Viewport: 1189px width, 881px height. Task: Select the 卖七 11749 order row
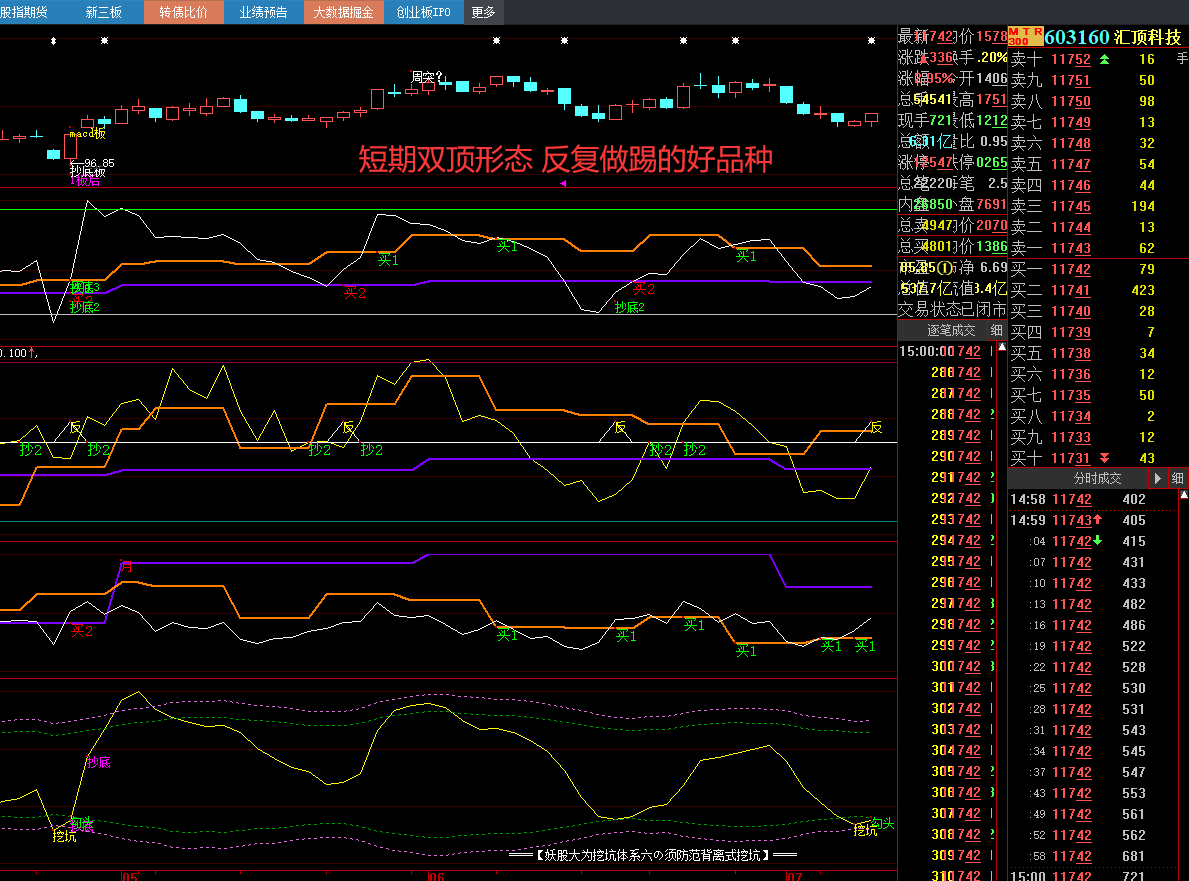click(1098, 122)
